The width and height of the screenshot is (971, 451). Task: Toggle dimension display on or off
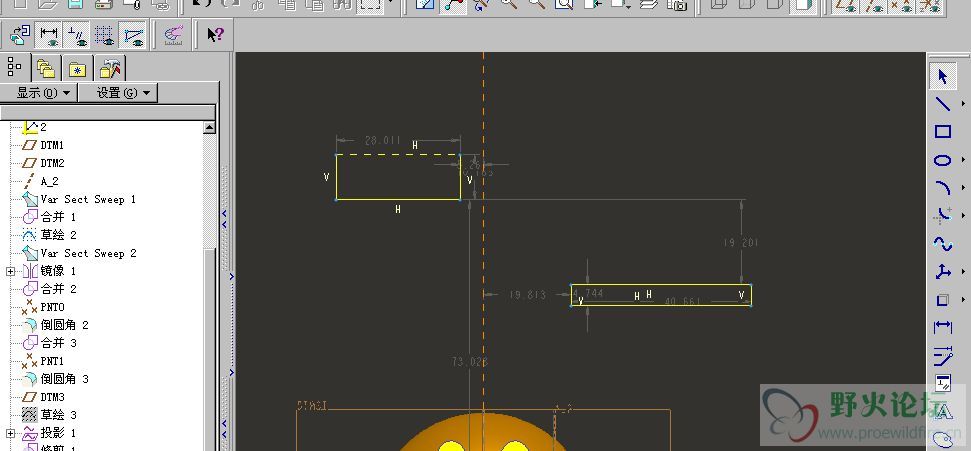click(x=48, y=35)
